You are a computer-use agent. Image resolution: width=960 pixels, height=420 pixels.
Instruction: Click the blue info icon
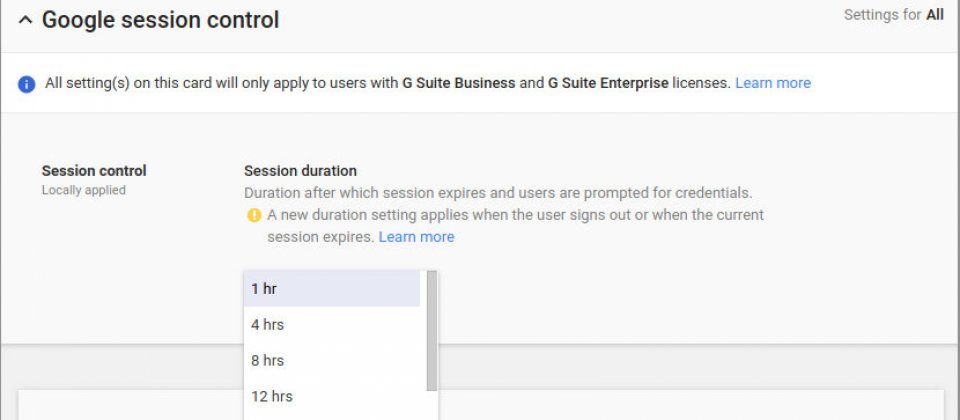[x=26, y=84]
